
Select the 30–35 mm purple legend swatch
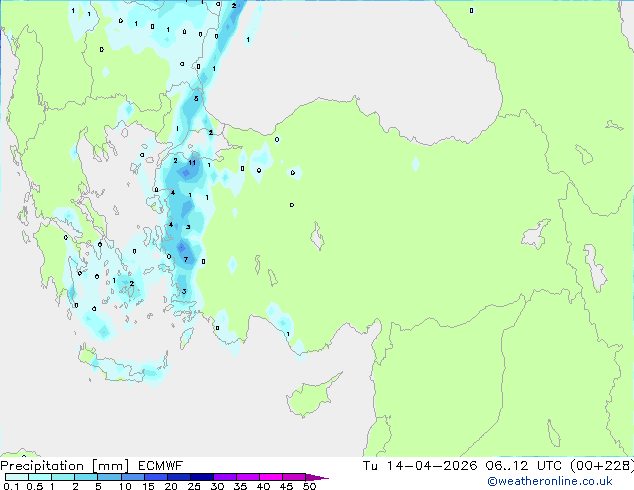coord(224,477)
